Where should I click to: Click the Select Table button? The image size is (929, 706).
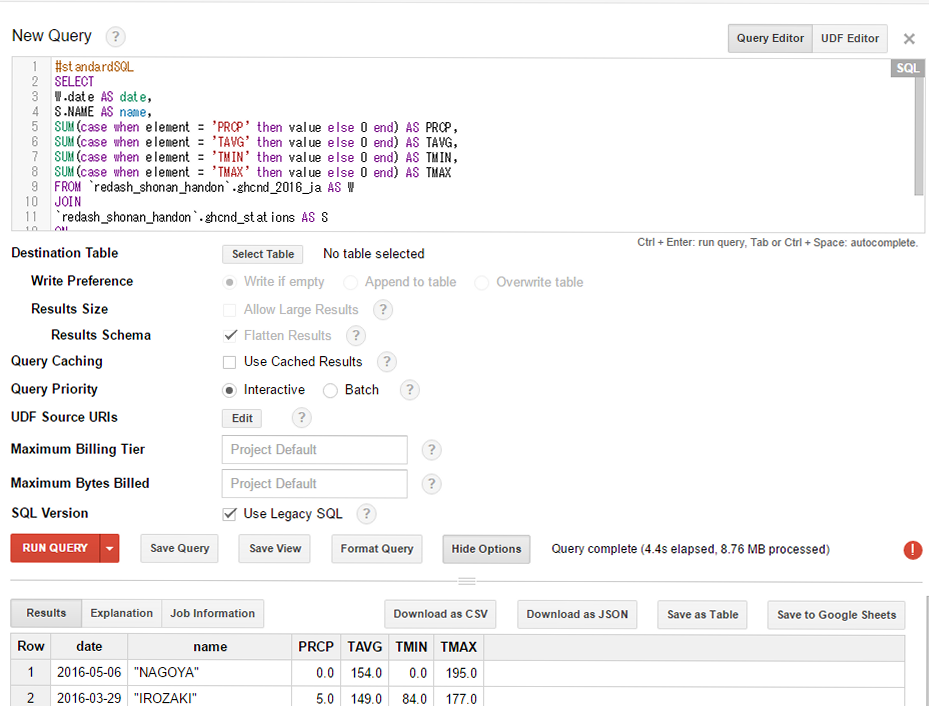(x=262, y=254)
